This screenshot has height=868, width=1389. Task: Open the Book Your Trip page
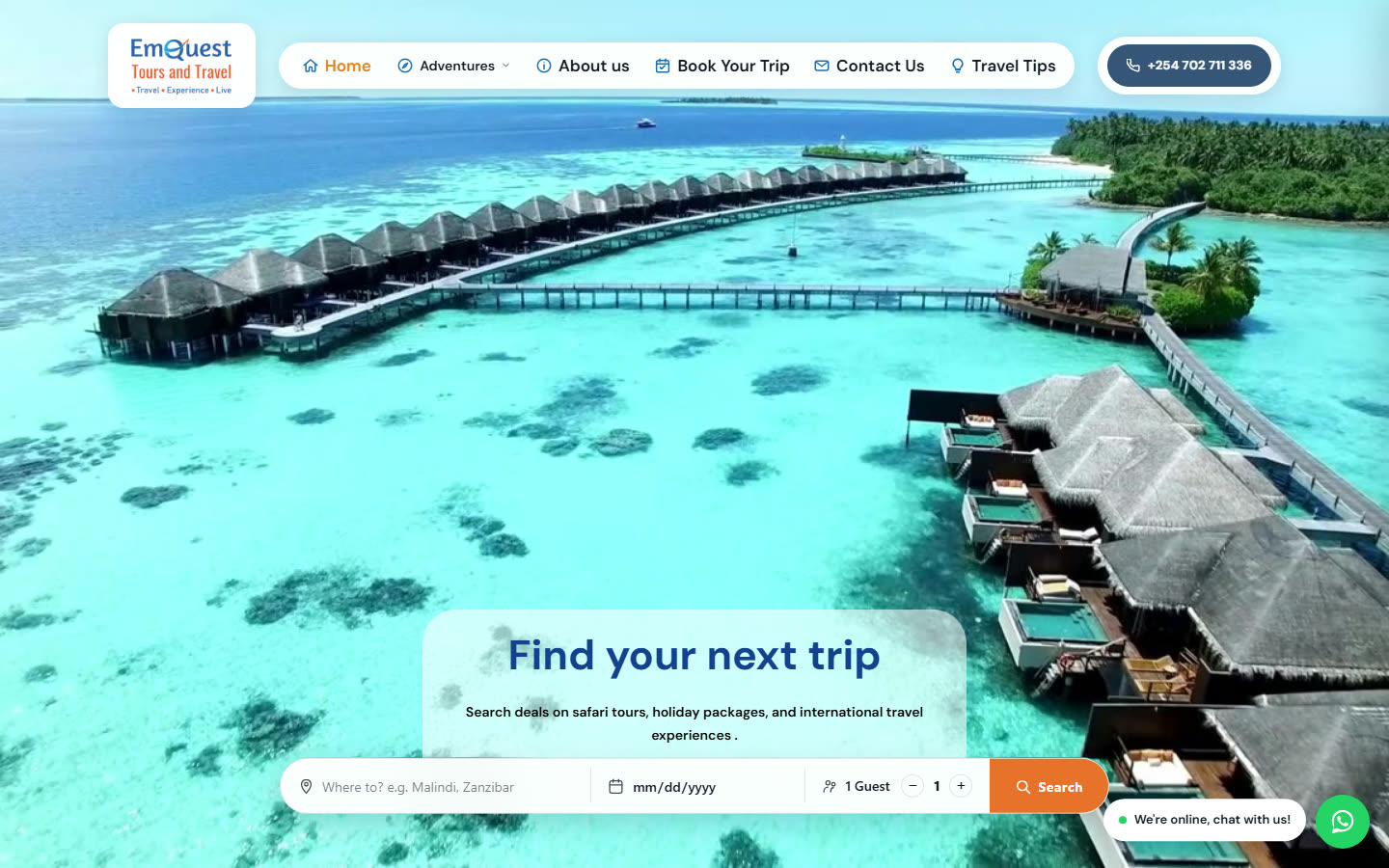point(722,66)
